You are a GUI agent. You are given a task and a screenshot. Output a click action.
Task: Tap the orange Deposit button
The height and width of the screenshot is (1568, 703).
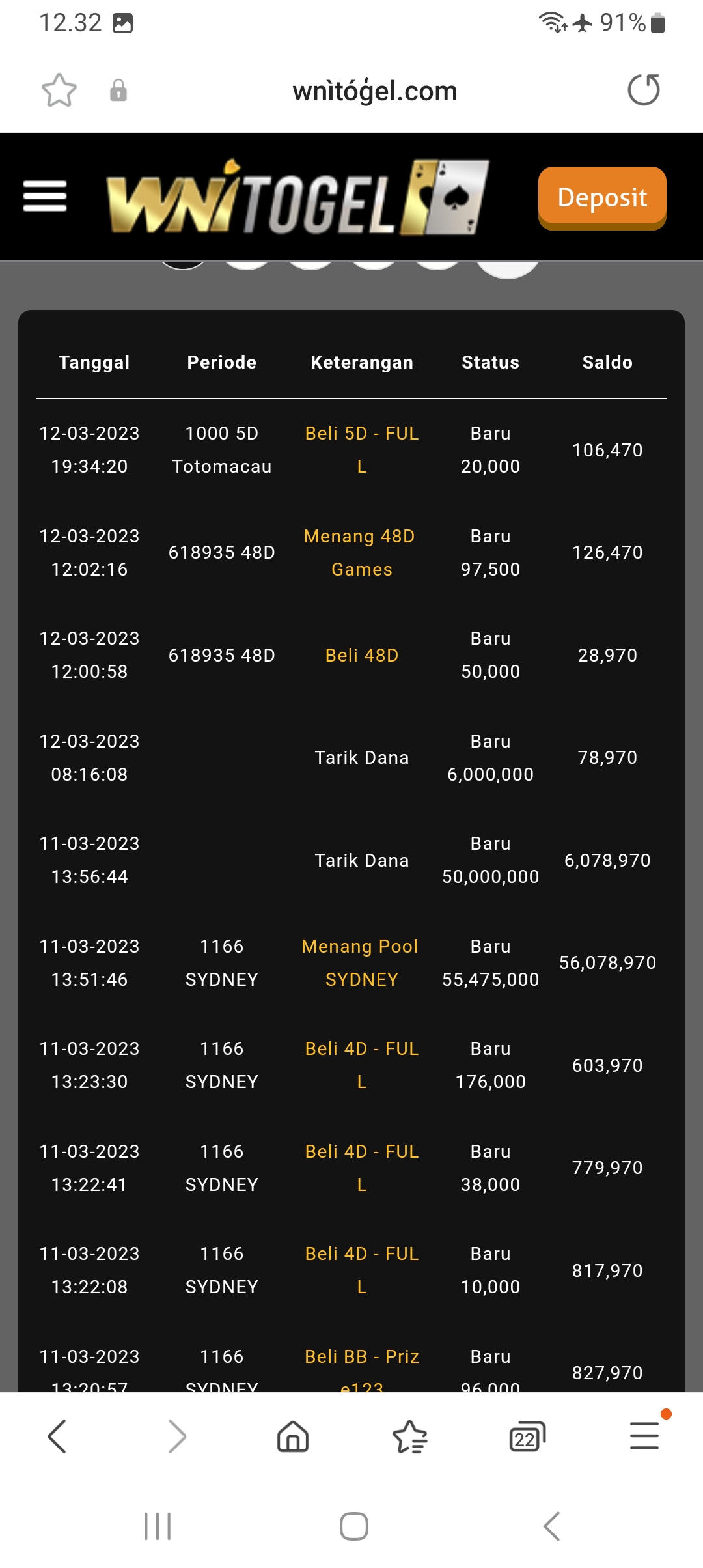[601, 198]
